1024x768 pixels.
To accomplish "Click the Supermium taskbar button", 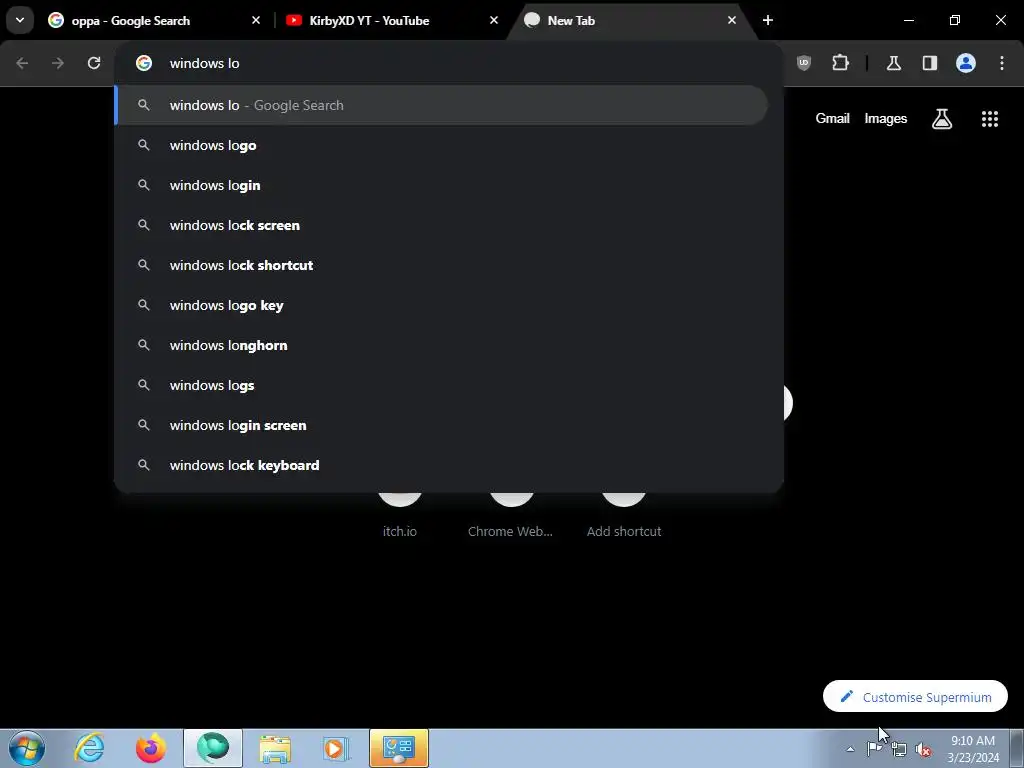I will (213, 748).
